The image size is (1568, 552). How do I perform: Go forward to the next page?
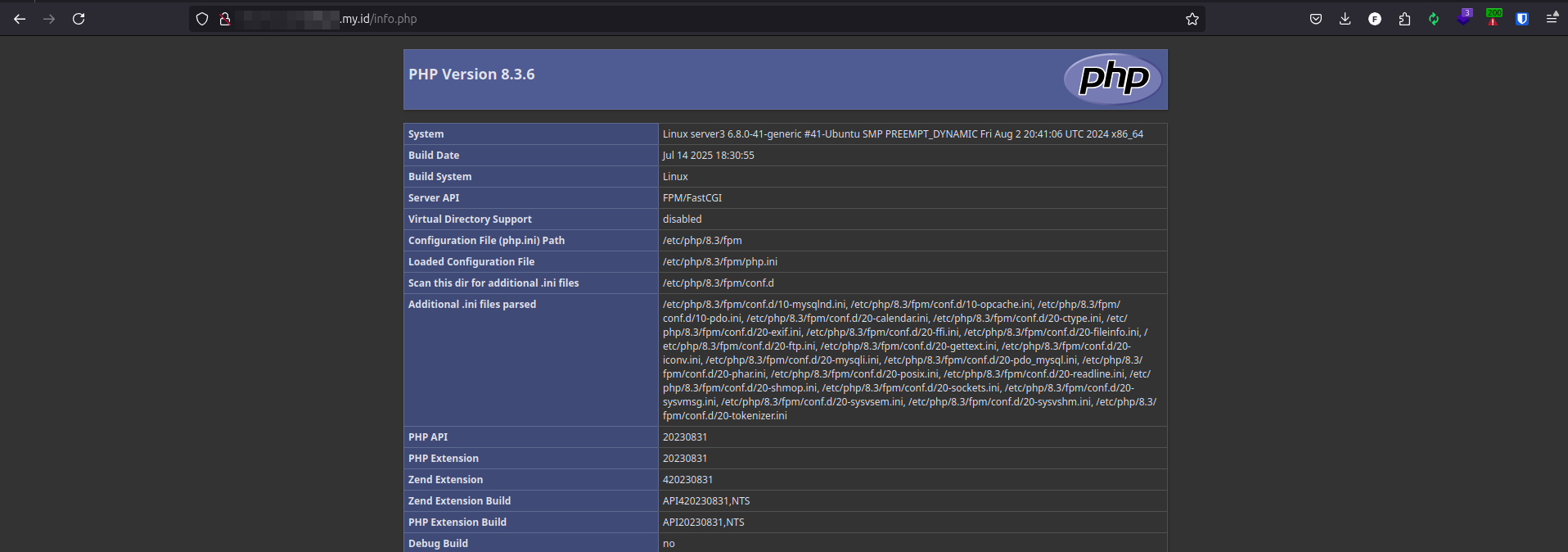pos(49,19)
